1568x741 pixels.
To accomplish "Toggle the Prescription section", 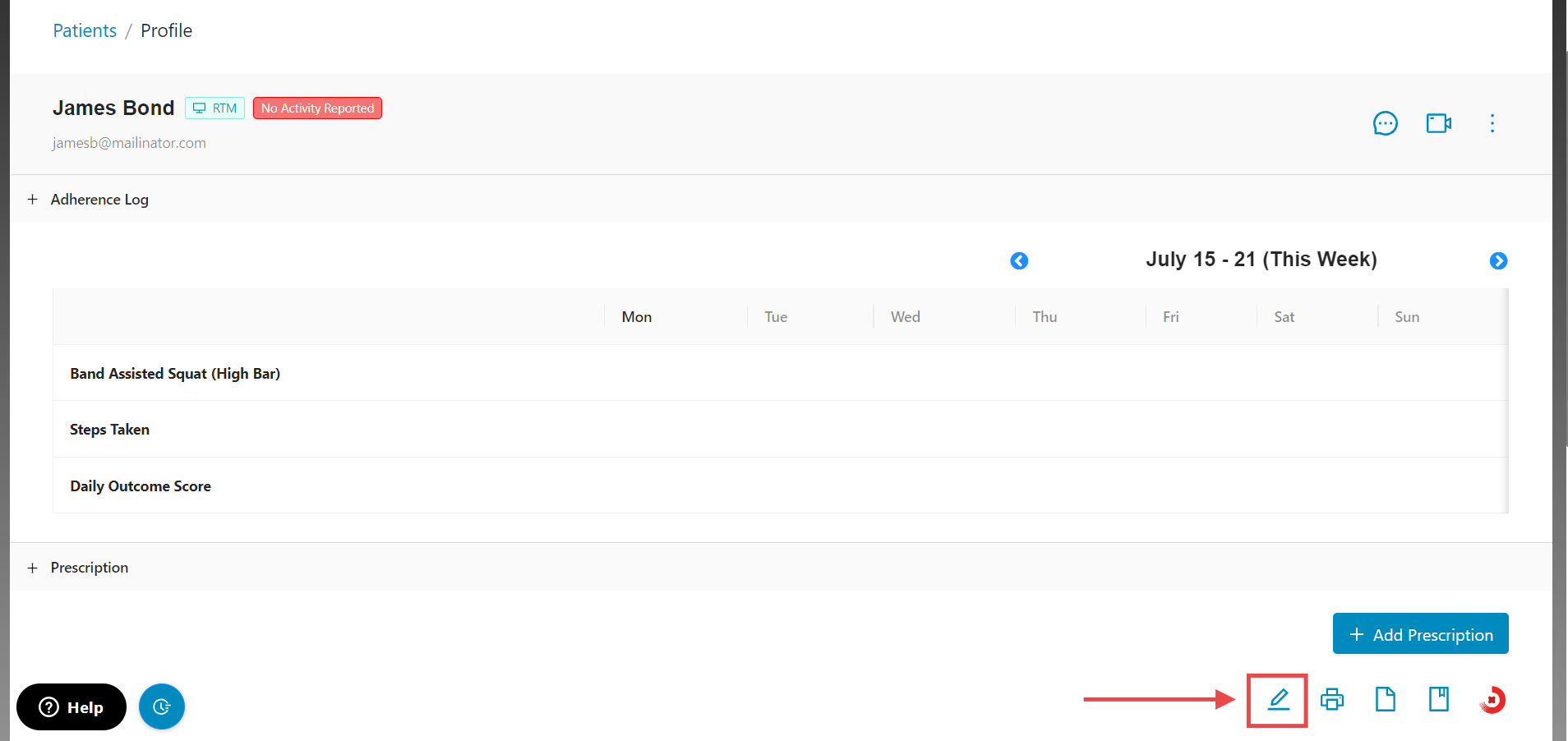I will [x=33, y=568].
